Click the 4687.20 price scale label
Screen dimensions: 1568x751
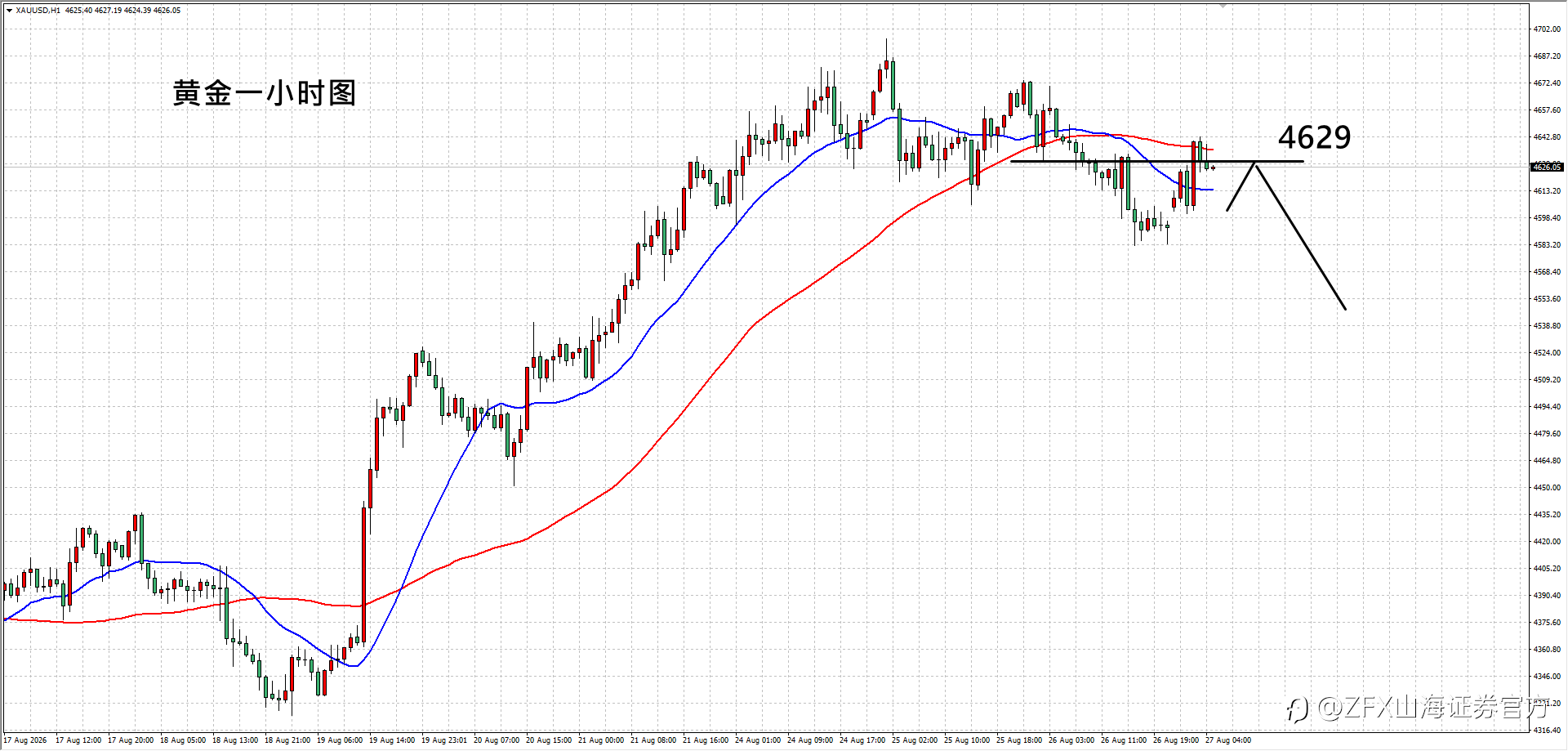pos(1547,56)
